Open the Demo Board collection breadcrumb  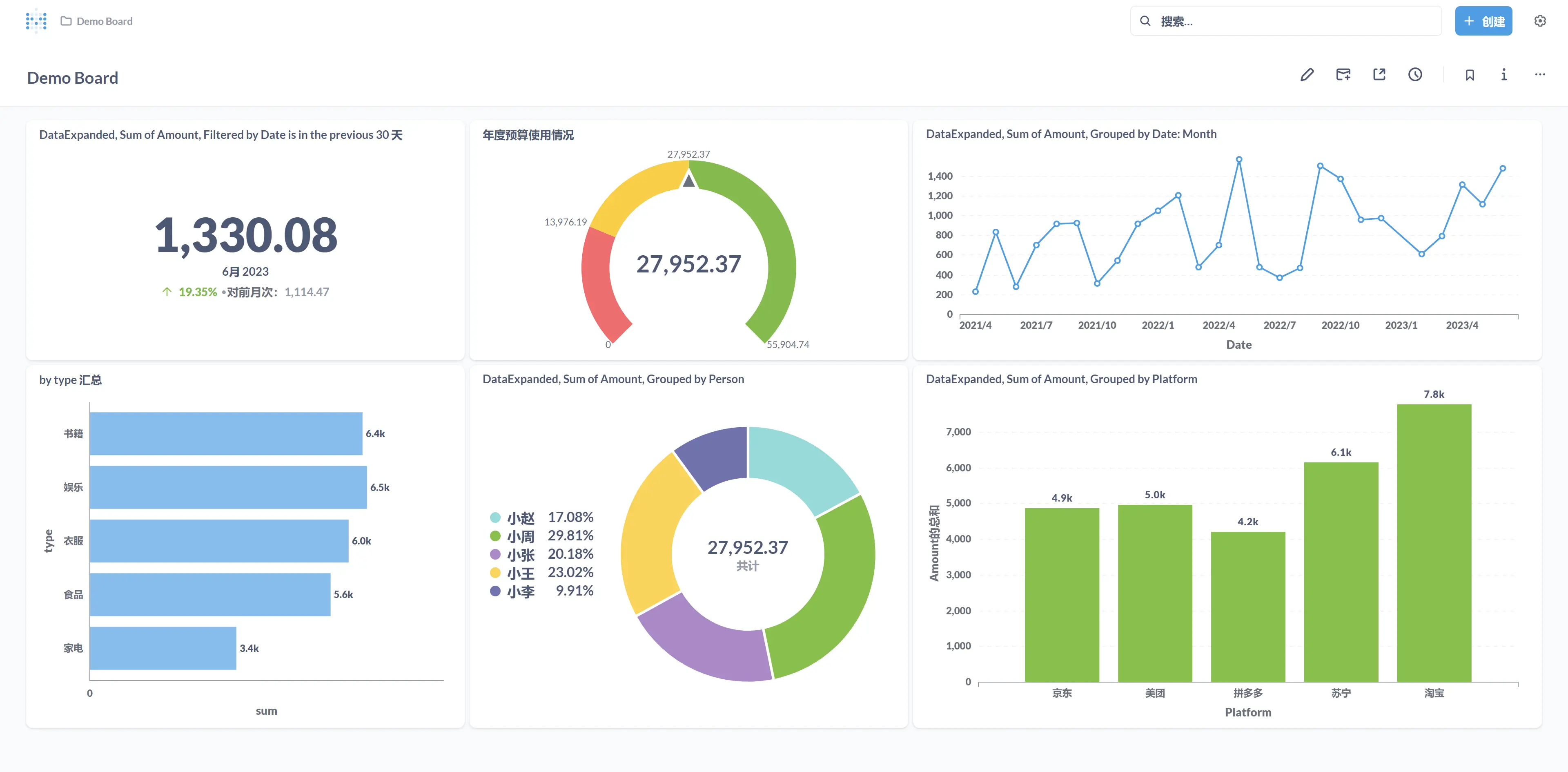coord(97,21)
